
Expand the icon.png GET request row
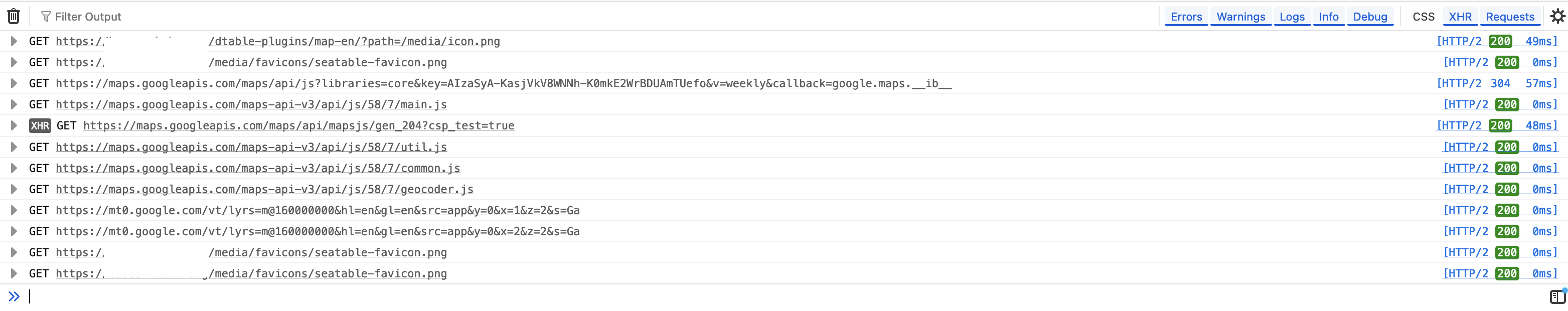14,42
